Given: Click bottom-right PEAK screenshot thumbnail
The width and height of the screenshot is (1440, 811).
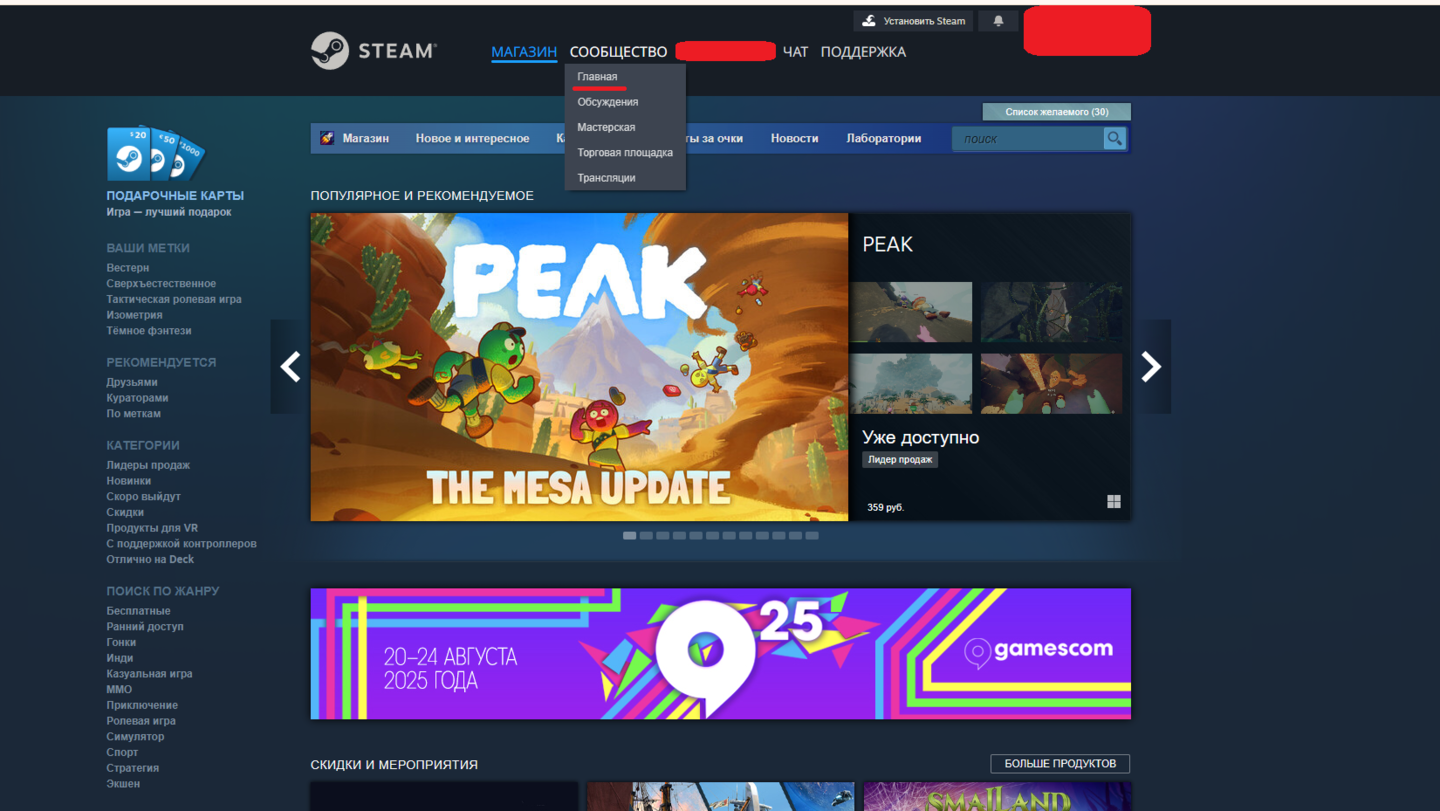Looking at the screenshot, I should point(1052,383).
